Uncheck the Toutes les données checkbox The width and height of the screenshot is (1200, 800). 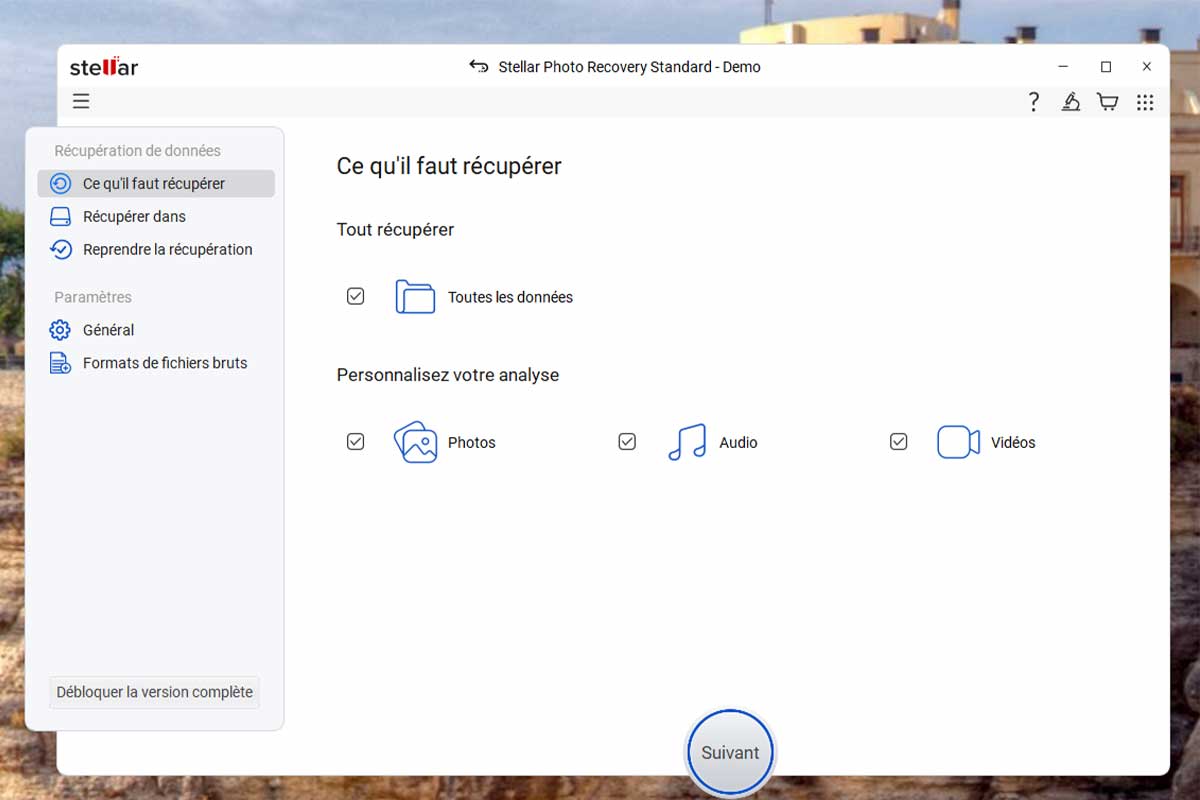(x=355, y=297)
